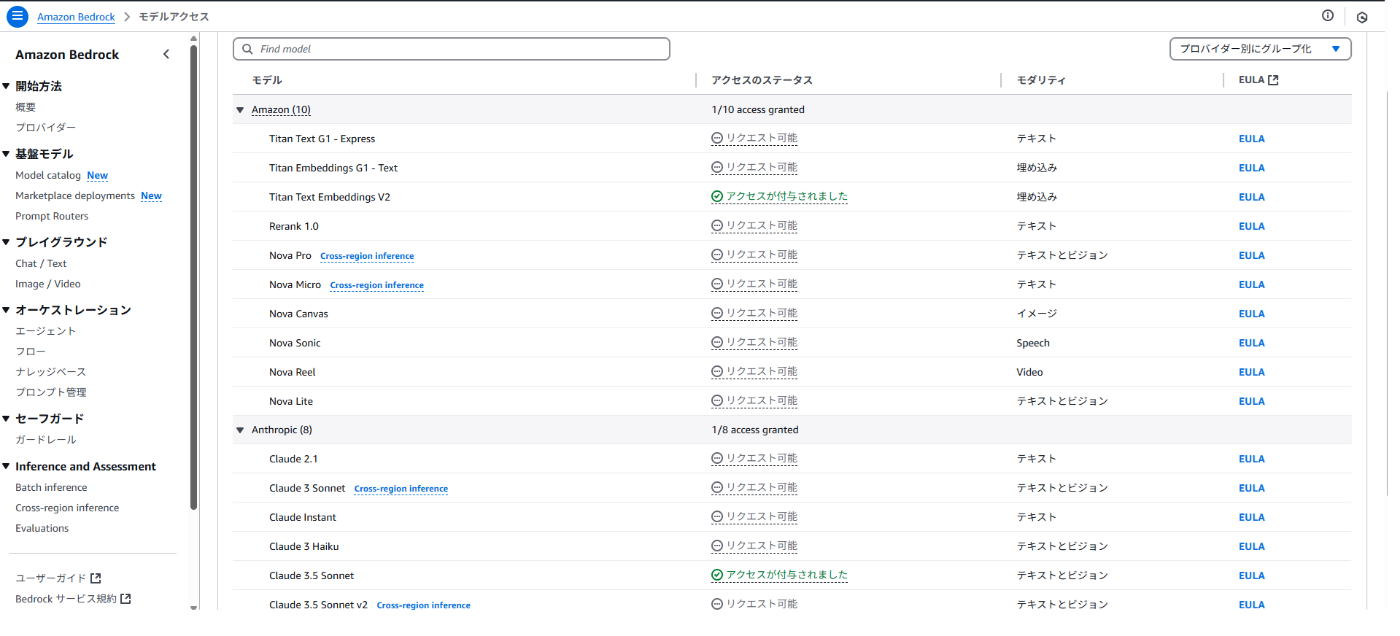Click in the Find model search field

point(451,49)
